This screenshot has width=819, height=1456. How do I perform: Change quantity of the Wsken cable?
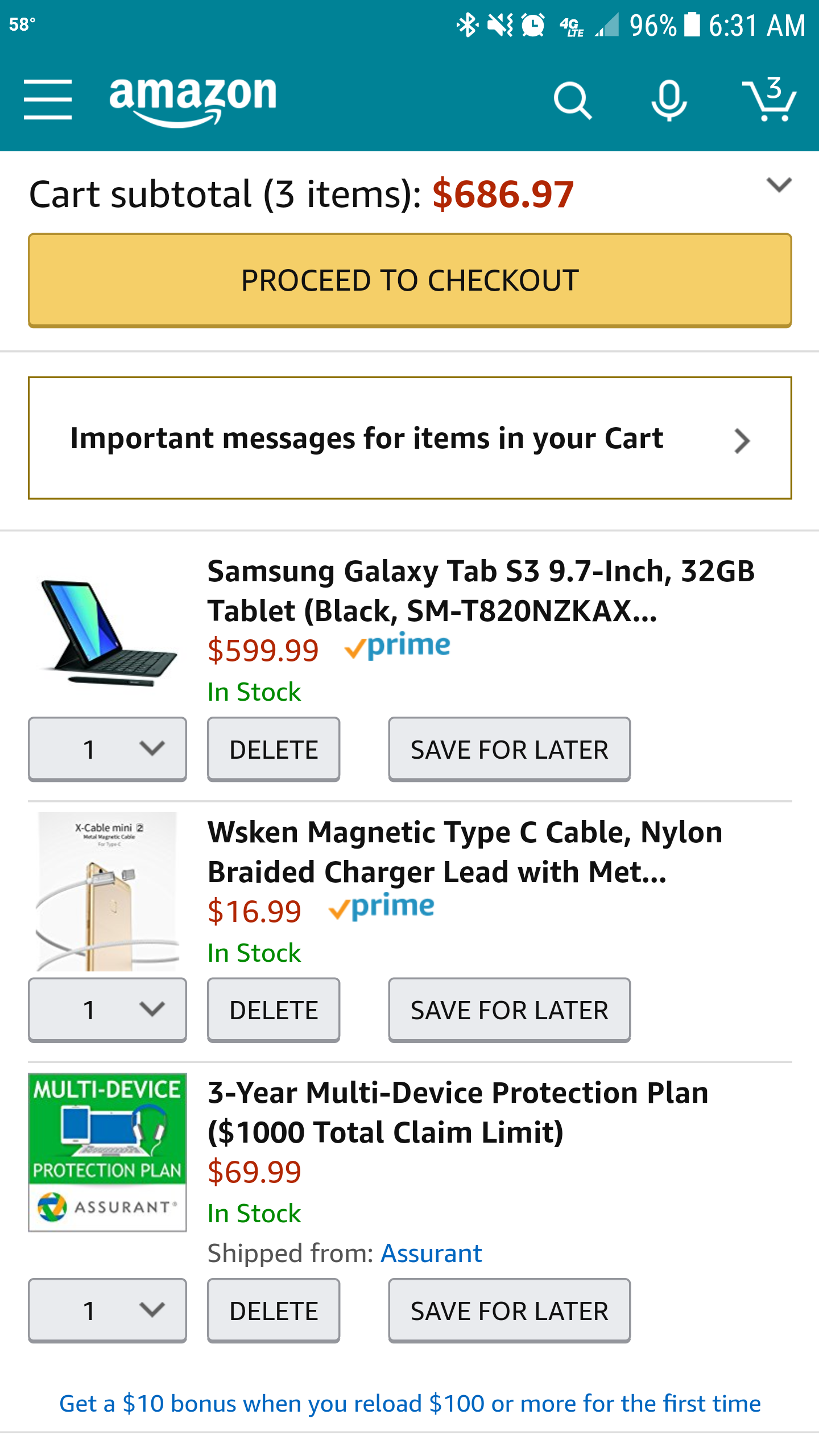pyautogui.click(x=107, y=1010)
